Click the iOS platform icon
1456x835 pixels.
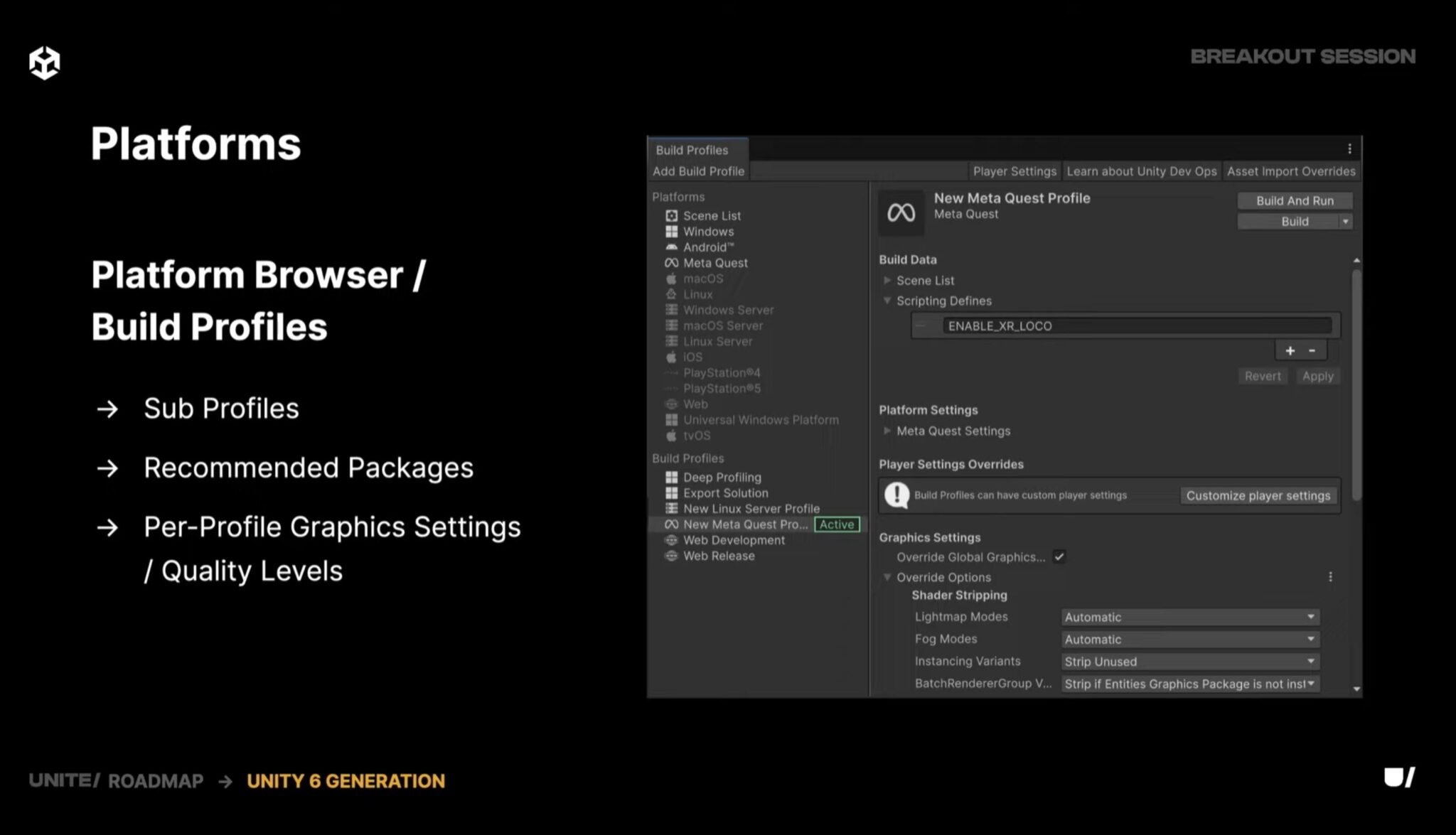click(x=671, y=357)
